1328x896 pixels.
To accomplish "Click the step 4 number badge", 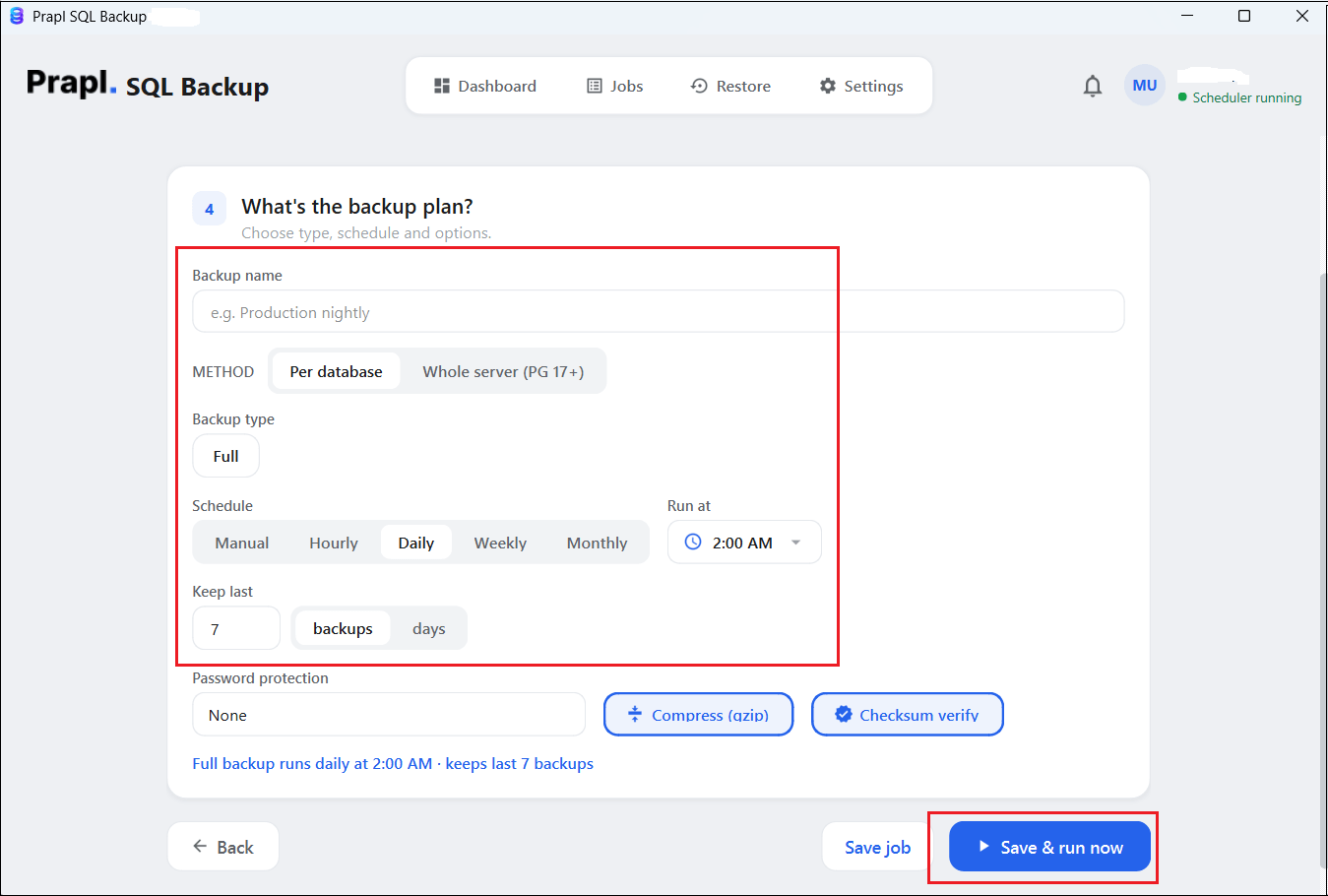I will 210,209.
